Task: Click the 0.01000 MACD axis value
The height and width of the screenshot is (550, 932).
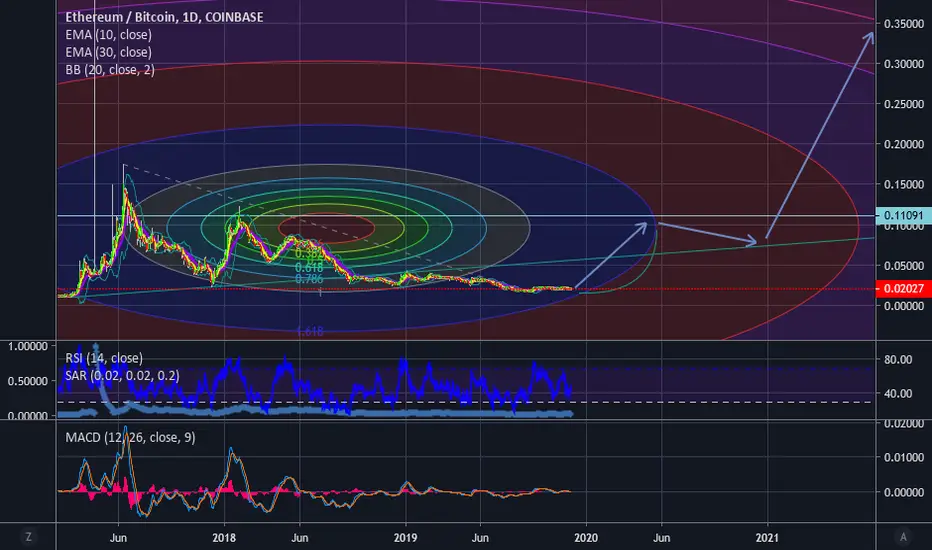Action: [903, 457]
